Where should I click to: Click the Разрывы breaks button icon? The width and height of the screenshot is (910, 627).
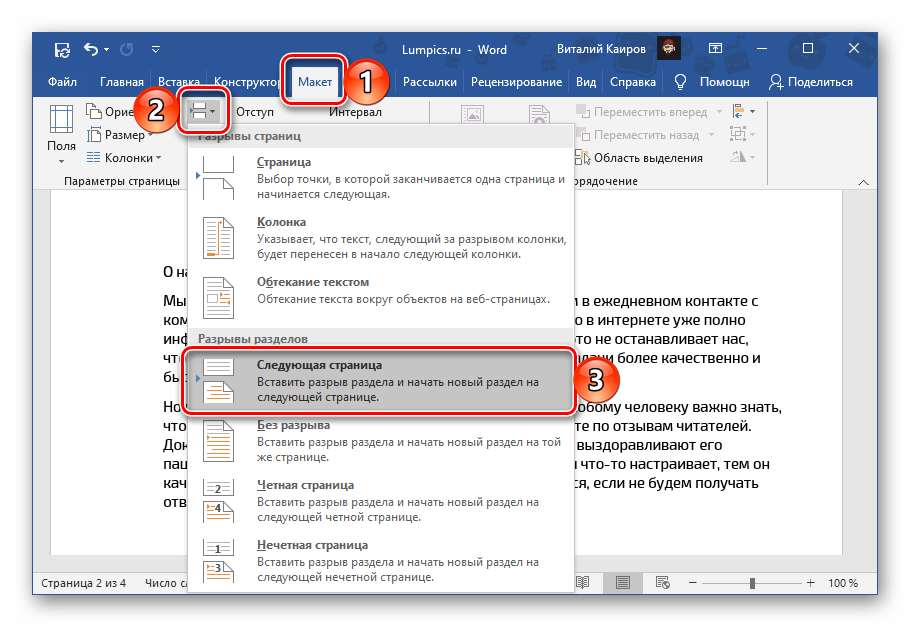(203, 111)
